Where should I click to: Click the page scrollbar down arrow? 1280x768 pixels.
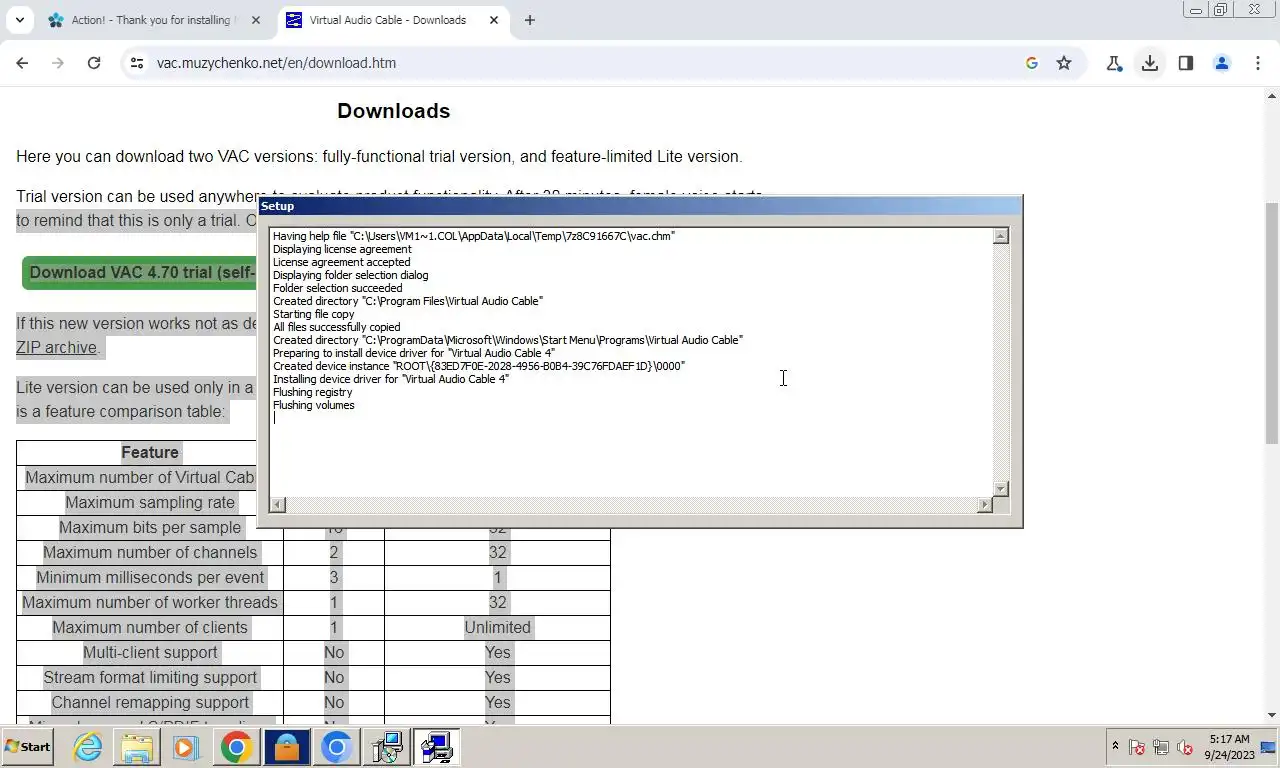1272,715
